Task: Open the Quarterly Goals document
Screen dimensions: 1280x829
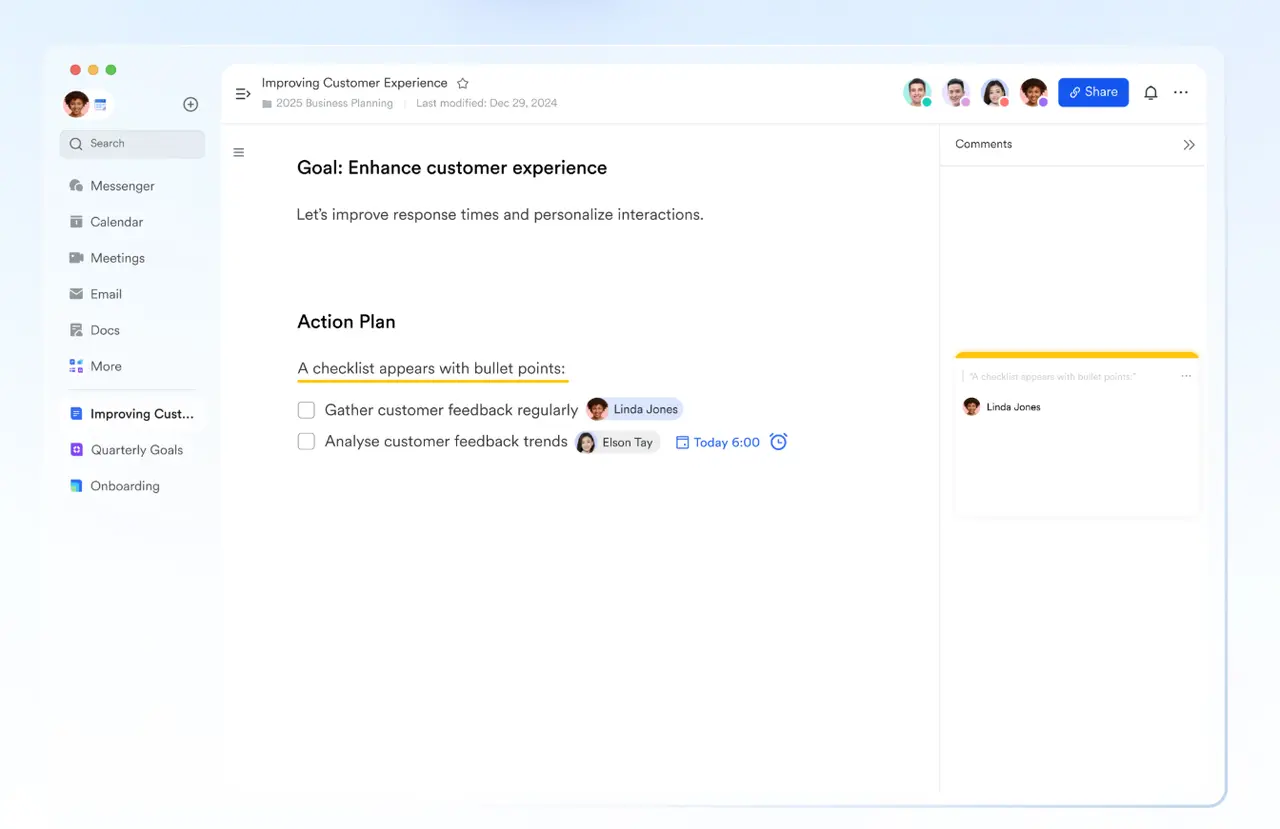Action: 136,450
